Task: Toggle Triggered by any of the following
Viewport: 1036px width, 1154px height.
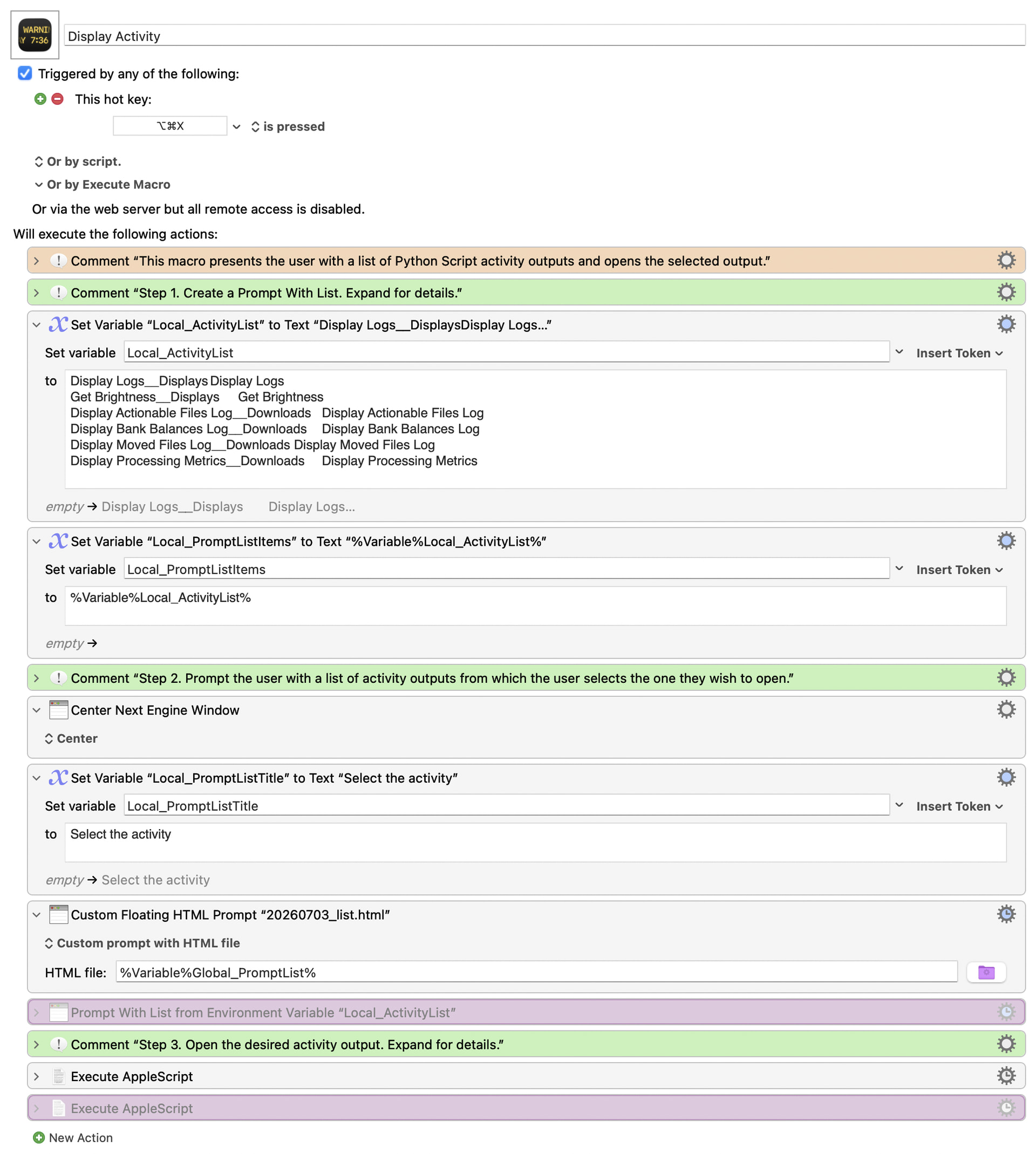Action: click(x=25, y=73)
